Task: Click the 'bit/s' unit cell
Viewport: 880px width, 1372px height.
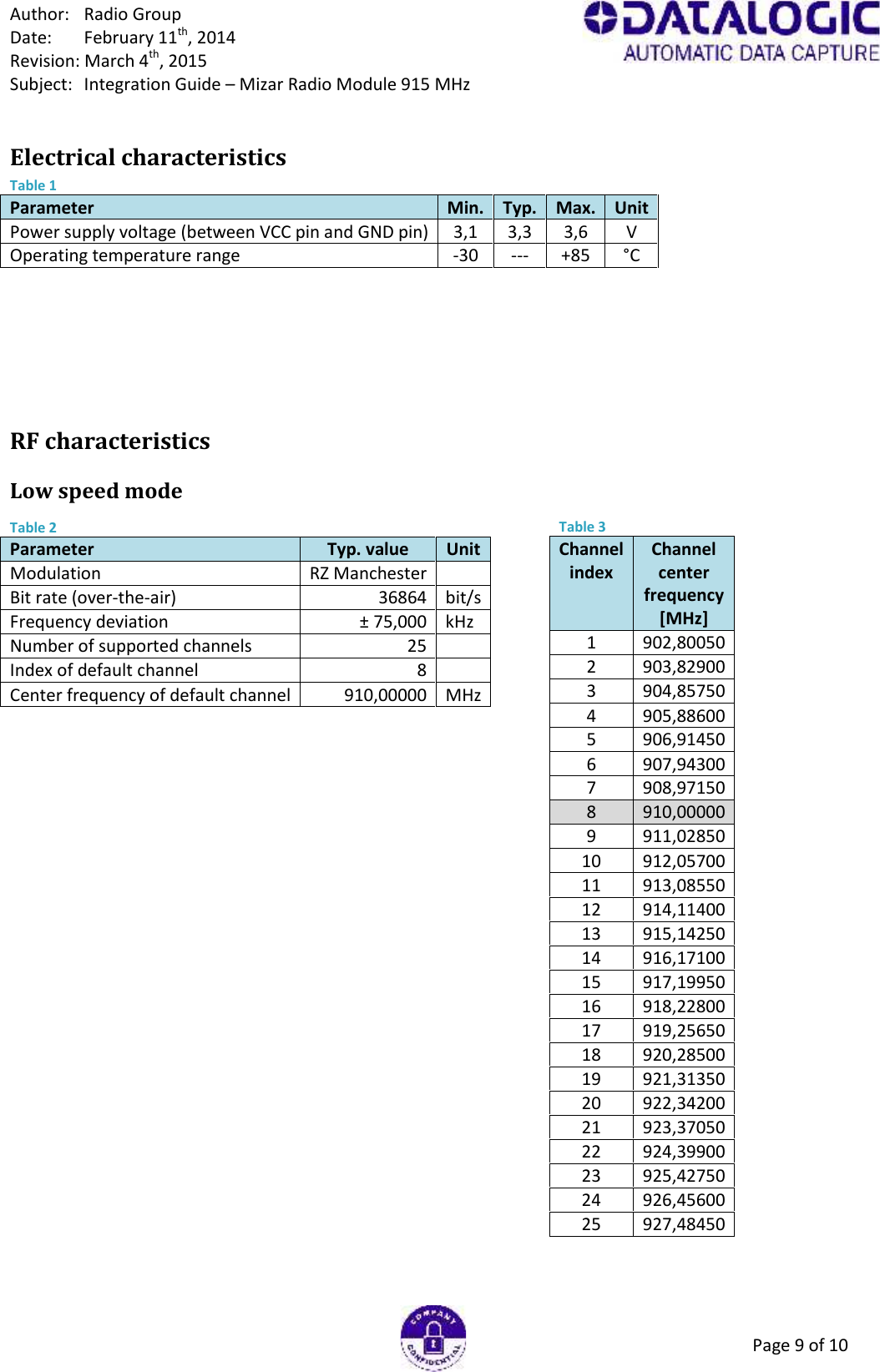Action: 463,598
